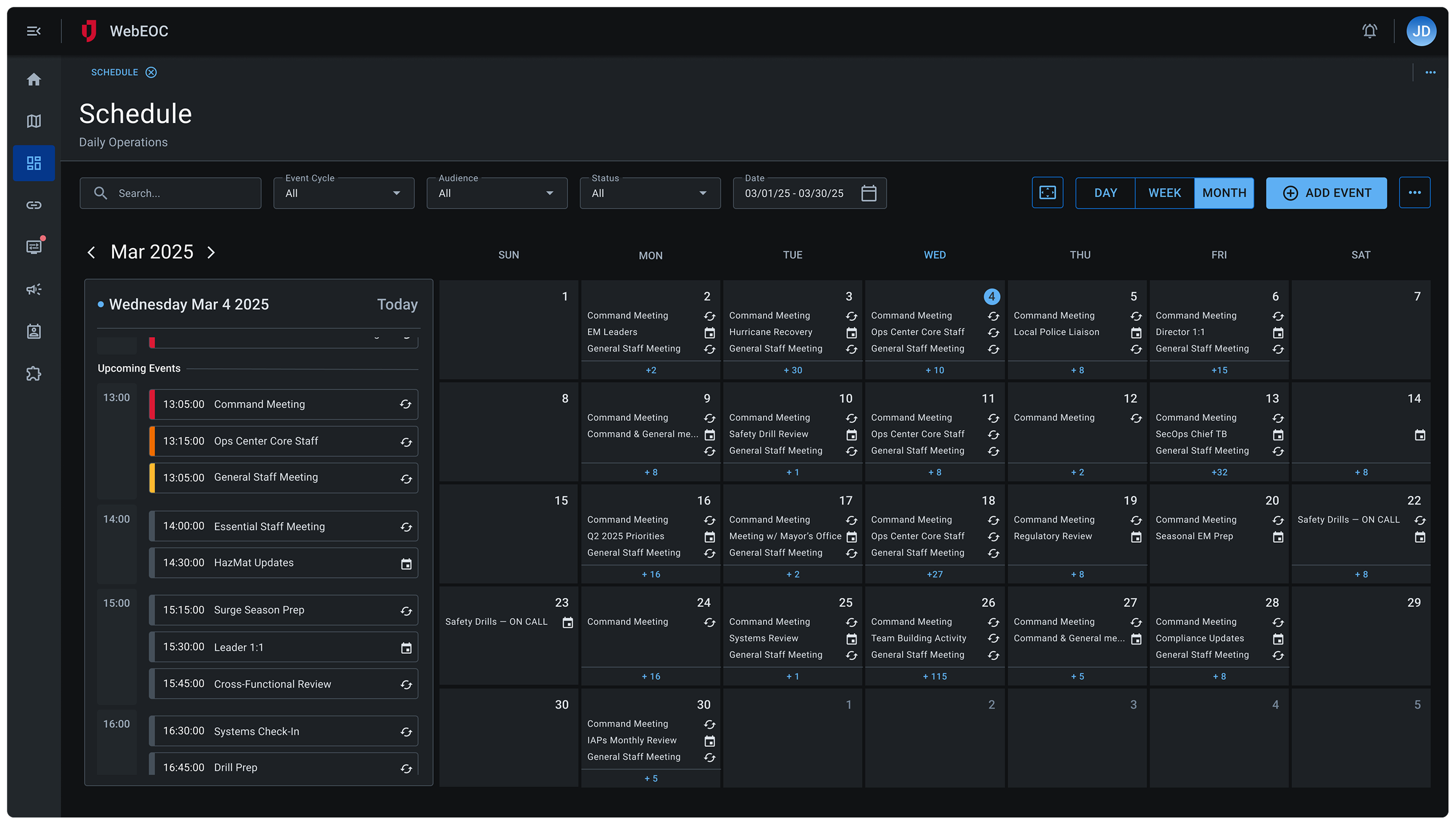Switch calendar to WEEK view
This screenshot has height=825, width=1456.
point(1164,193)
